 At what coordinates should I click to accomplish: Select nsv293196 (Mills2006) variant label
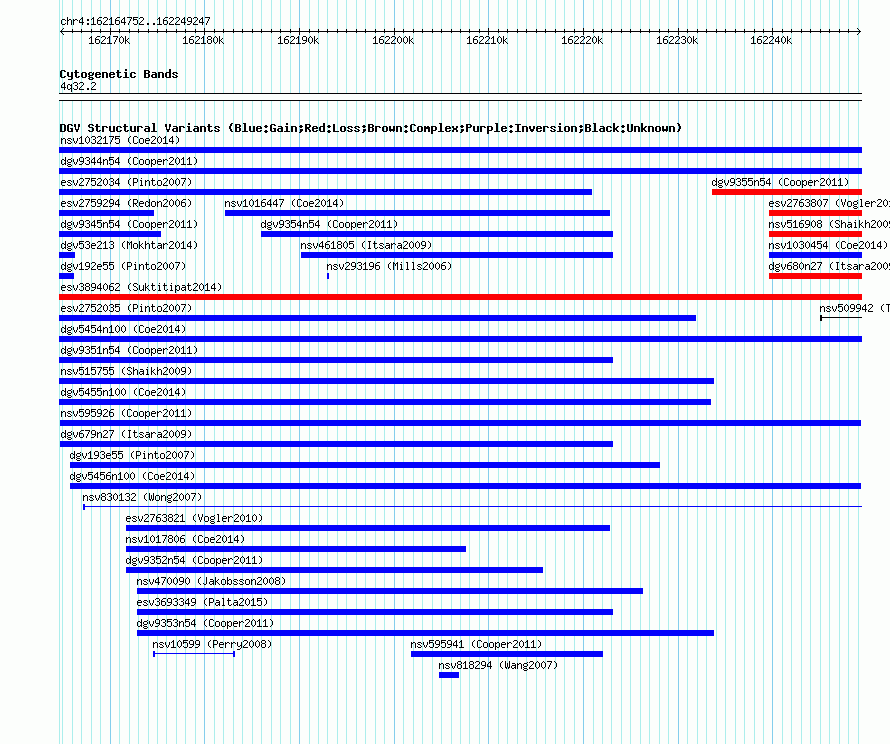tap(389, 266)
